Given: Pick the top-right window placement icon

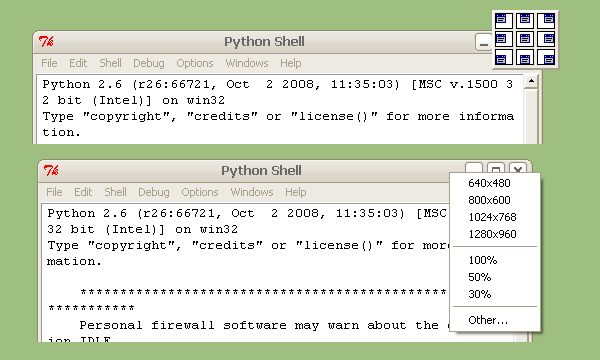Looking at the screenshot, I should point(546,20).
